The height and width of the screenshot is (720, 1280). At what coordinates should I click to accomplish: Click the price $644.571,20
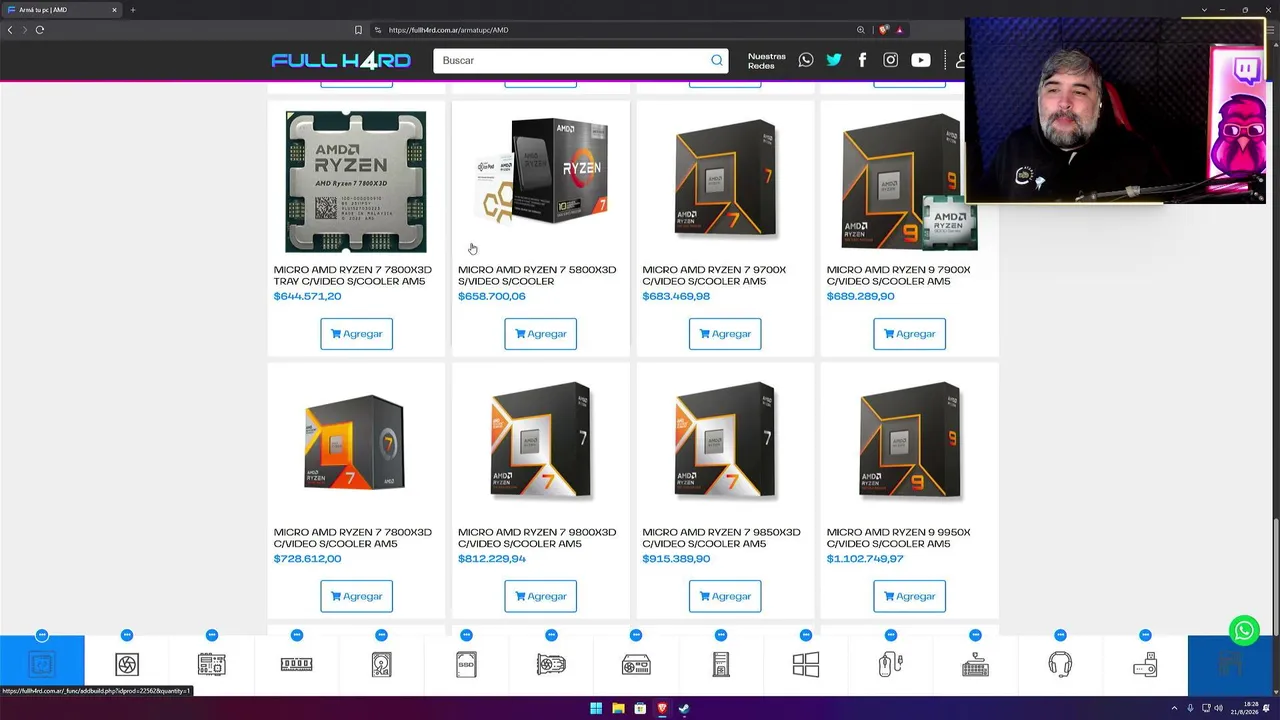point(307,296)
